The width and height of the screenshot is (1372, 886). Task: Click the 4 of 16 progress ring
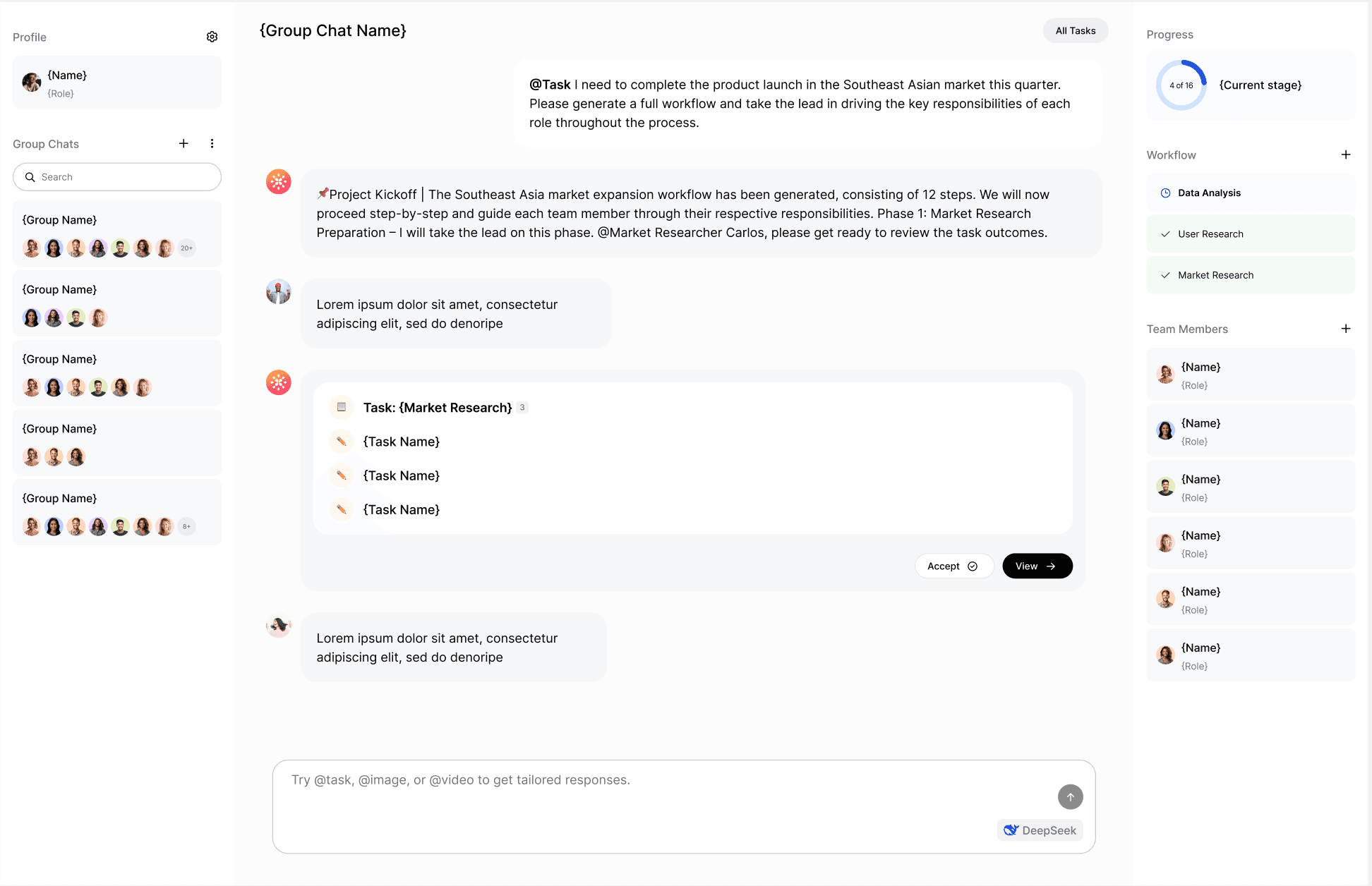1181,85
